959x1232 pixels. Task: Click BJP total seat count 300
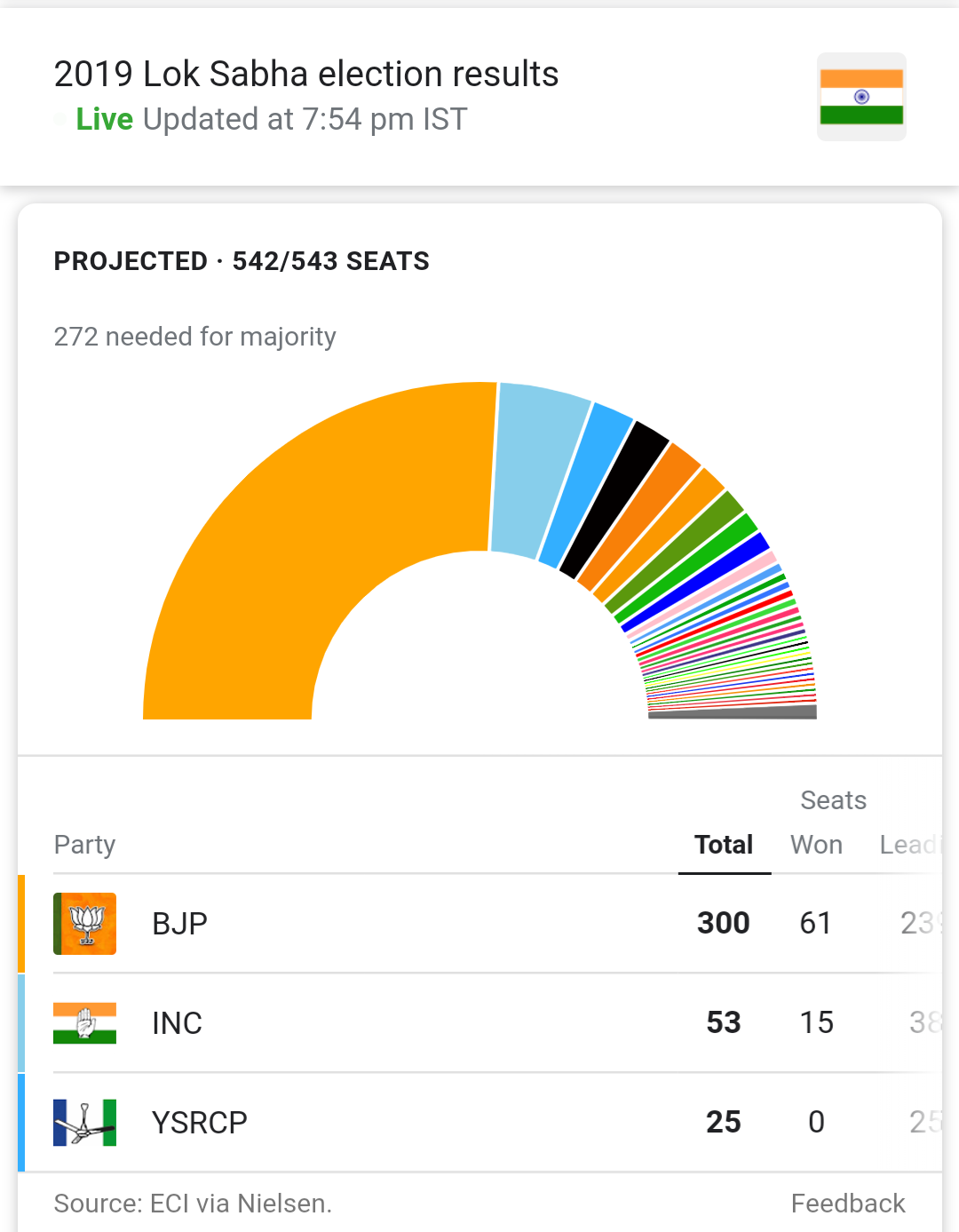(x=724, y=924)
